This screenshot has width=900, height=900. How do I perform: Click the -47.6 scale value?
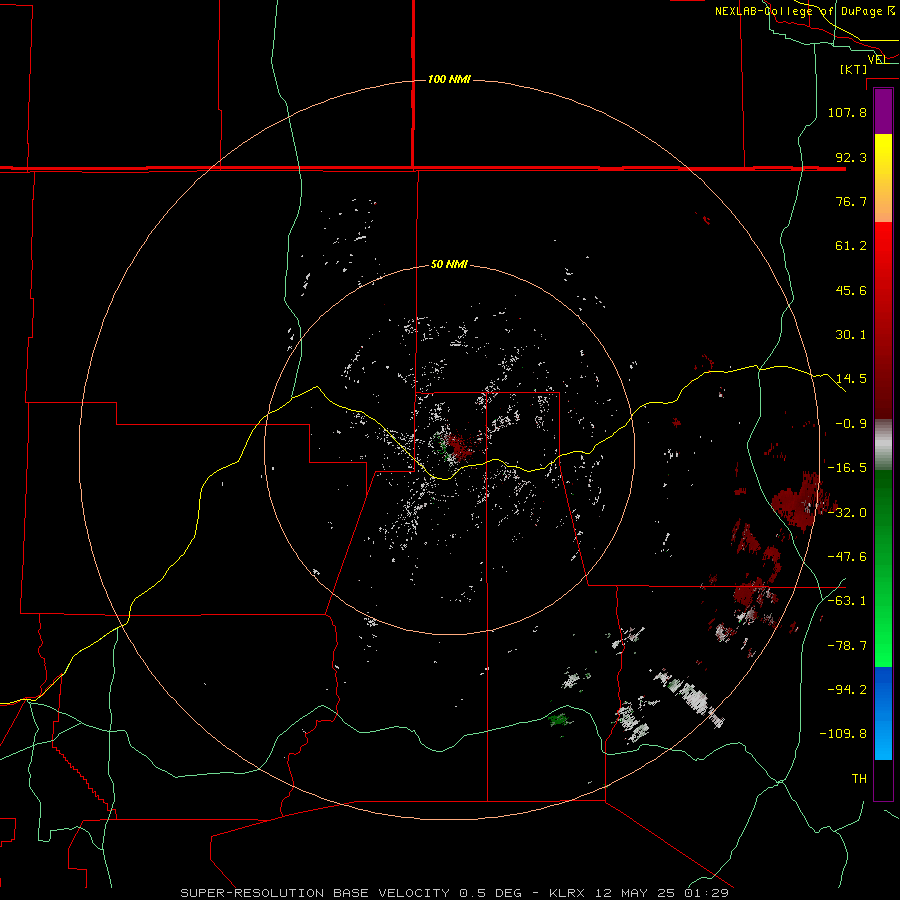point(847,557)
